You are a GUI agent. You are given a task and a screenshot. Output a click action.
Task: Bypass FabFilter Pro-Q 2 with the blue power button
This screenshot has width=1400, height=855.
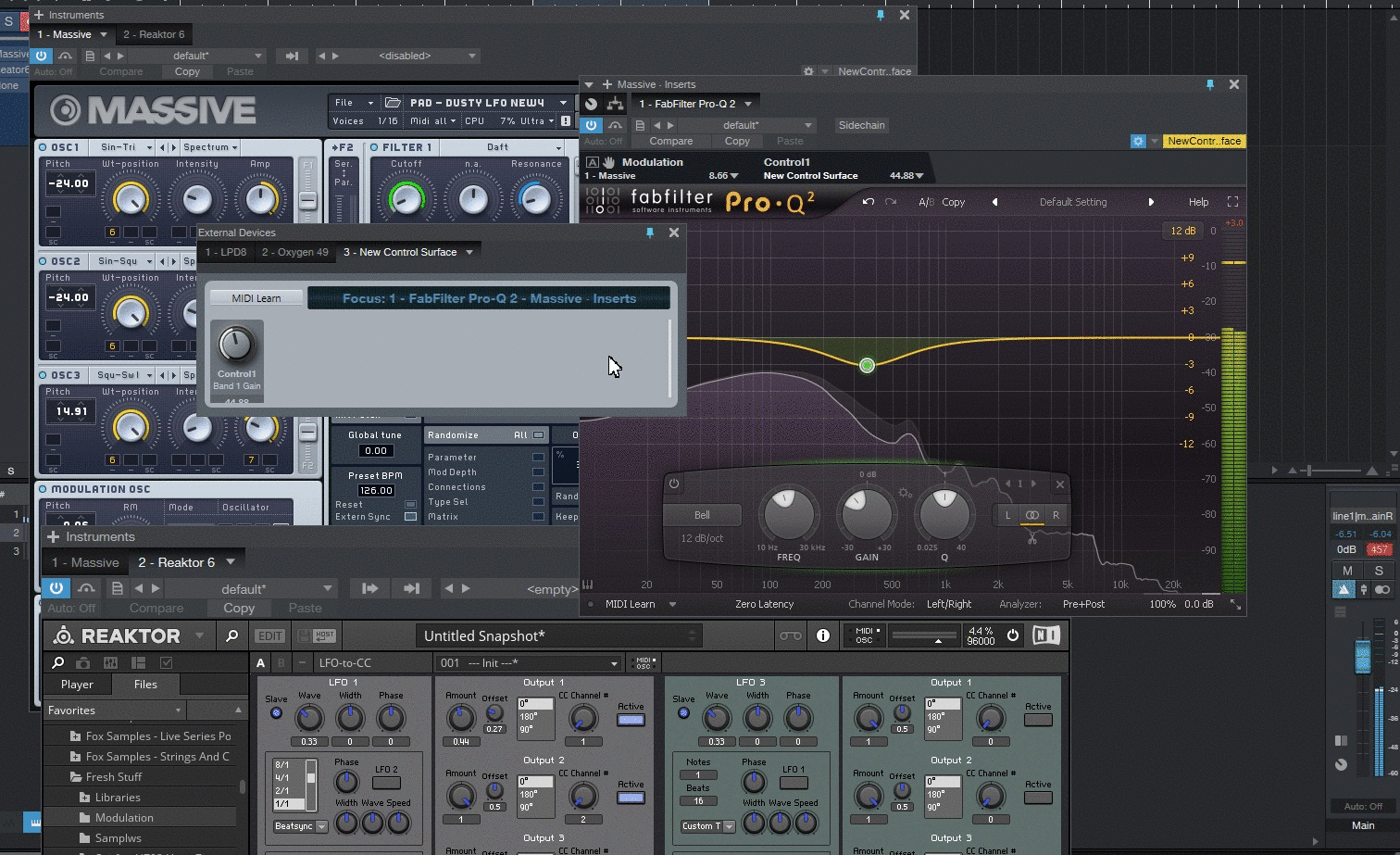pos(592,125)
